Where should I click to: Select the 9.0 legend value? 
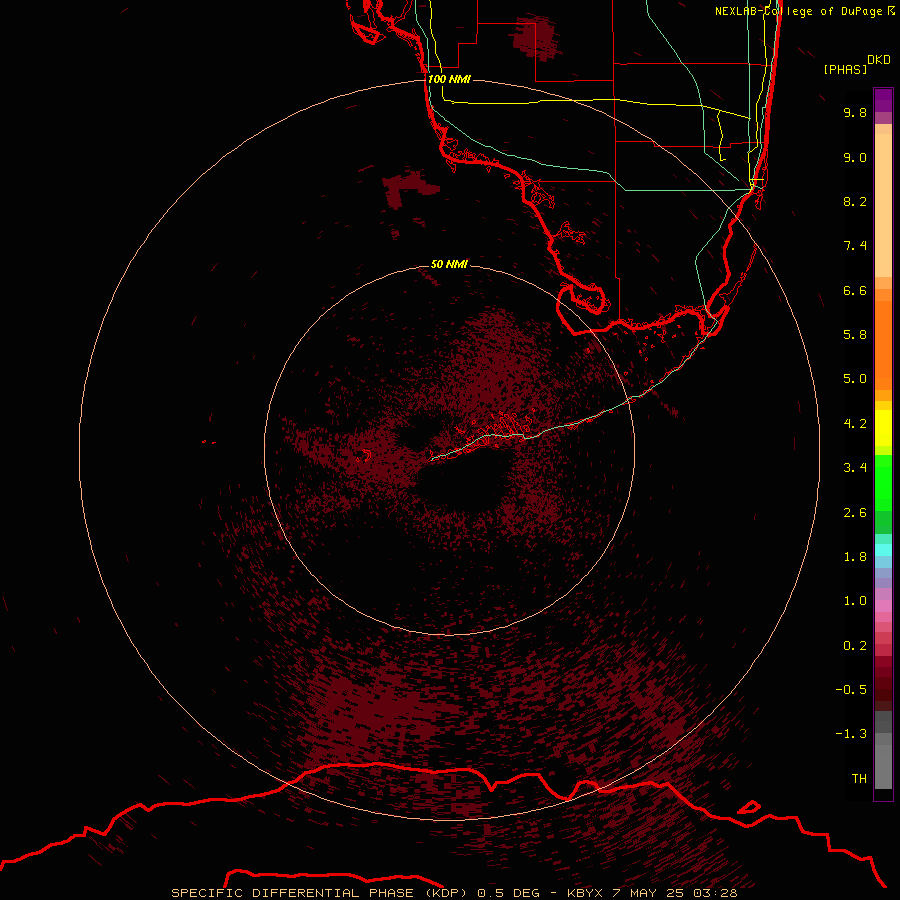tap(855, 157)
